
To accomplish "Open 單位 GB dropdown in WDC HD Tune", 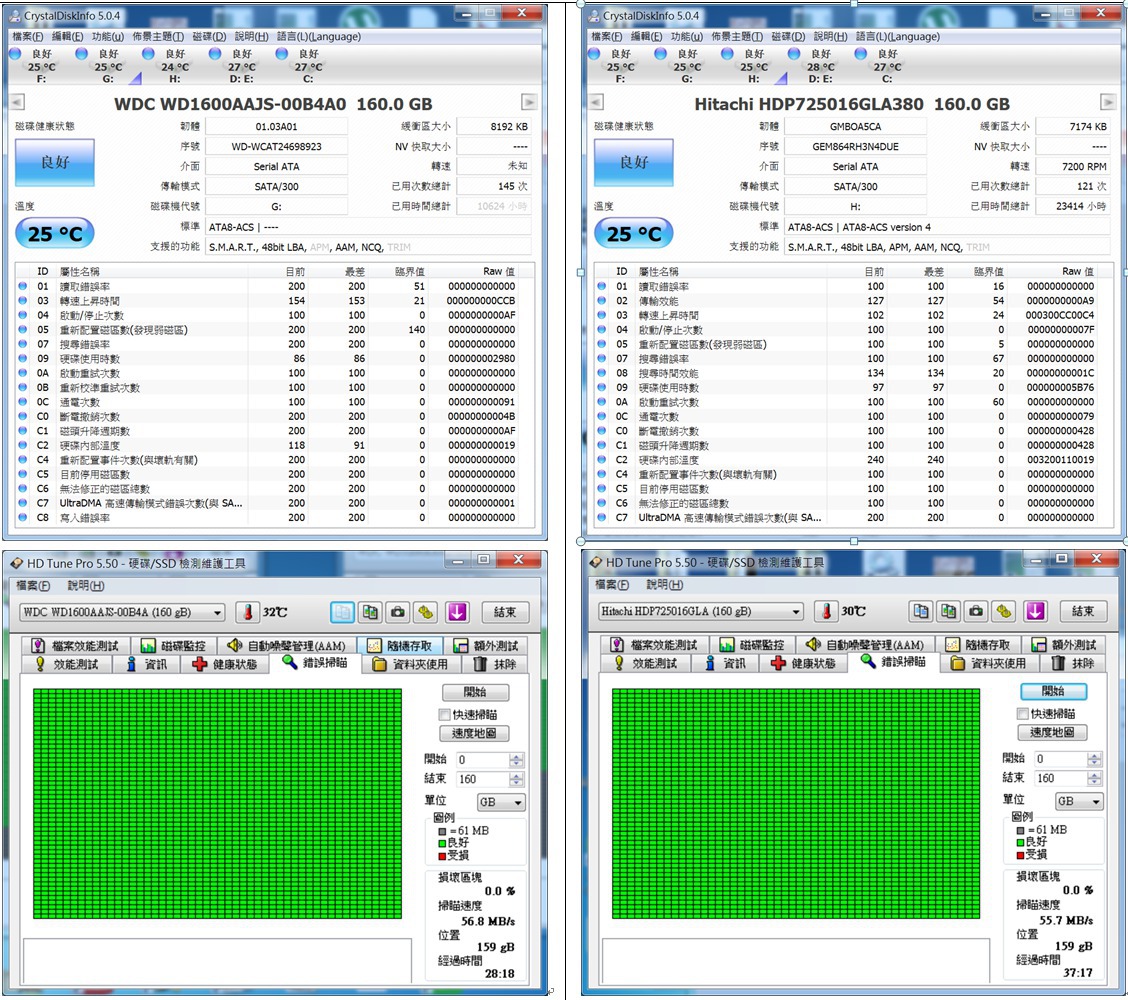I will pos(501,802).
